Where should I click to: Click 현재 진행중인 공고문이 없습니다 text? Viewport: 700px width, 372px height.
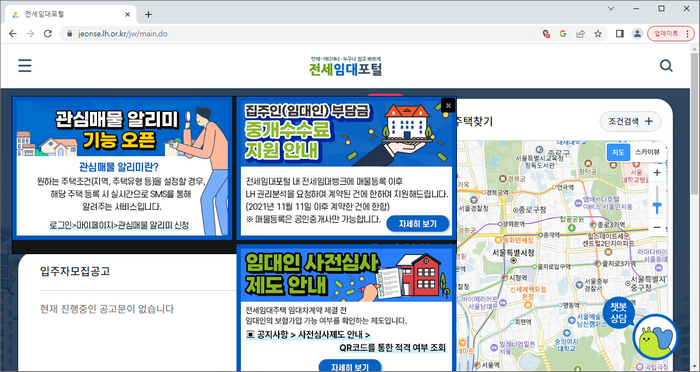(107, 309)
